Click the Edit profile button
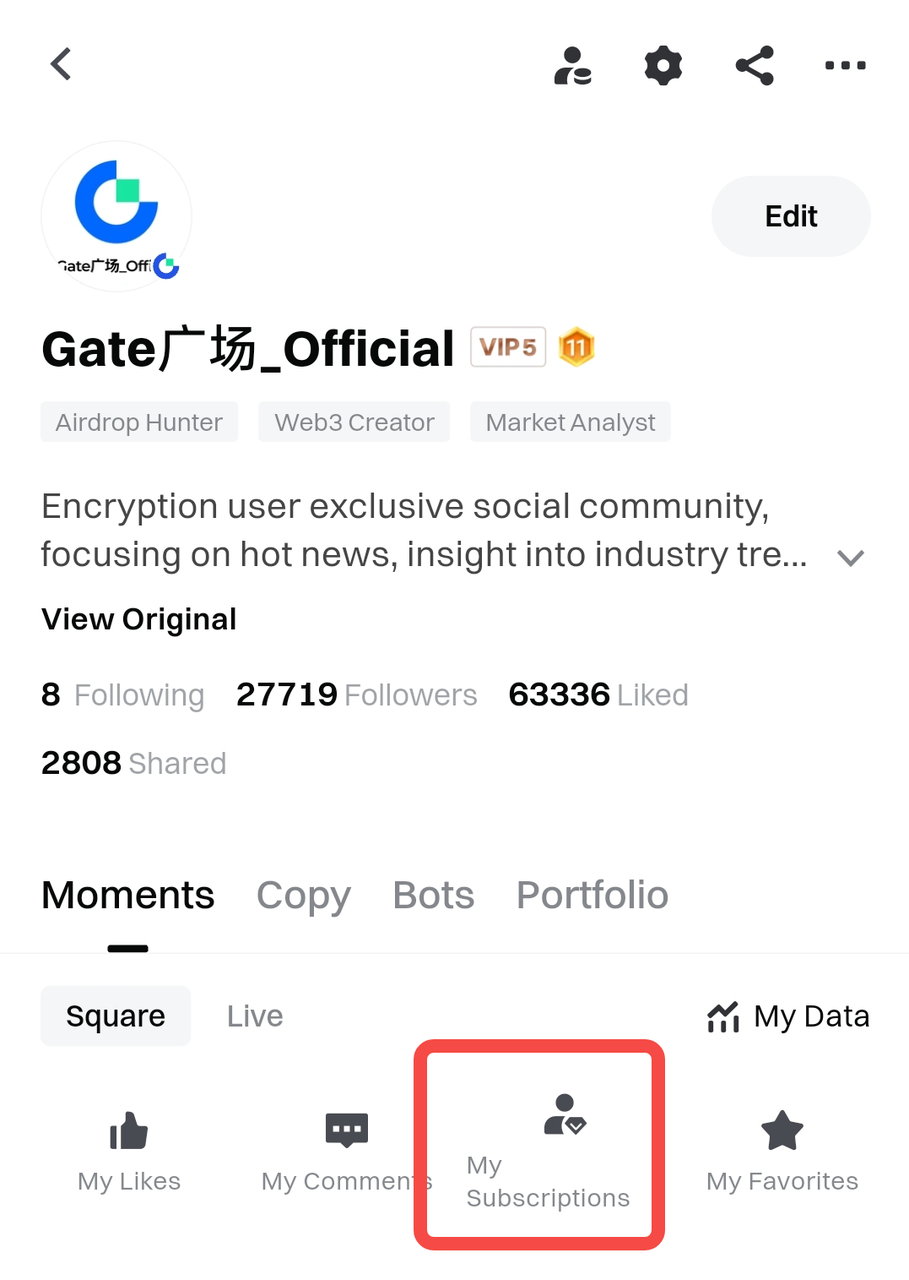 [791, 216]
